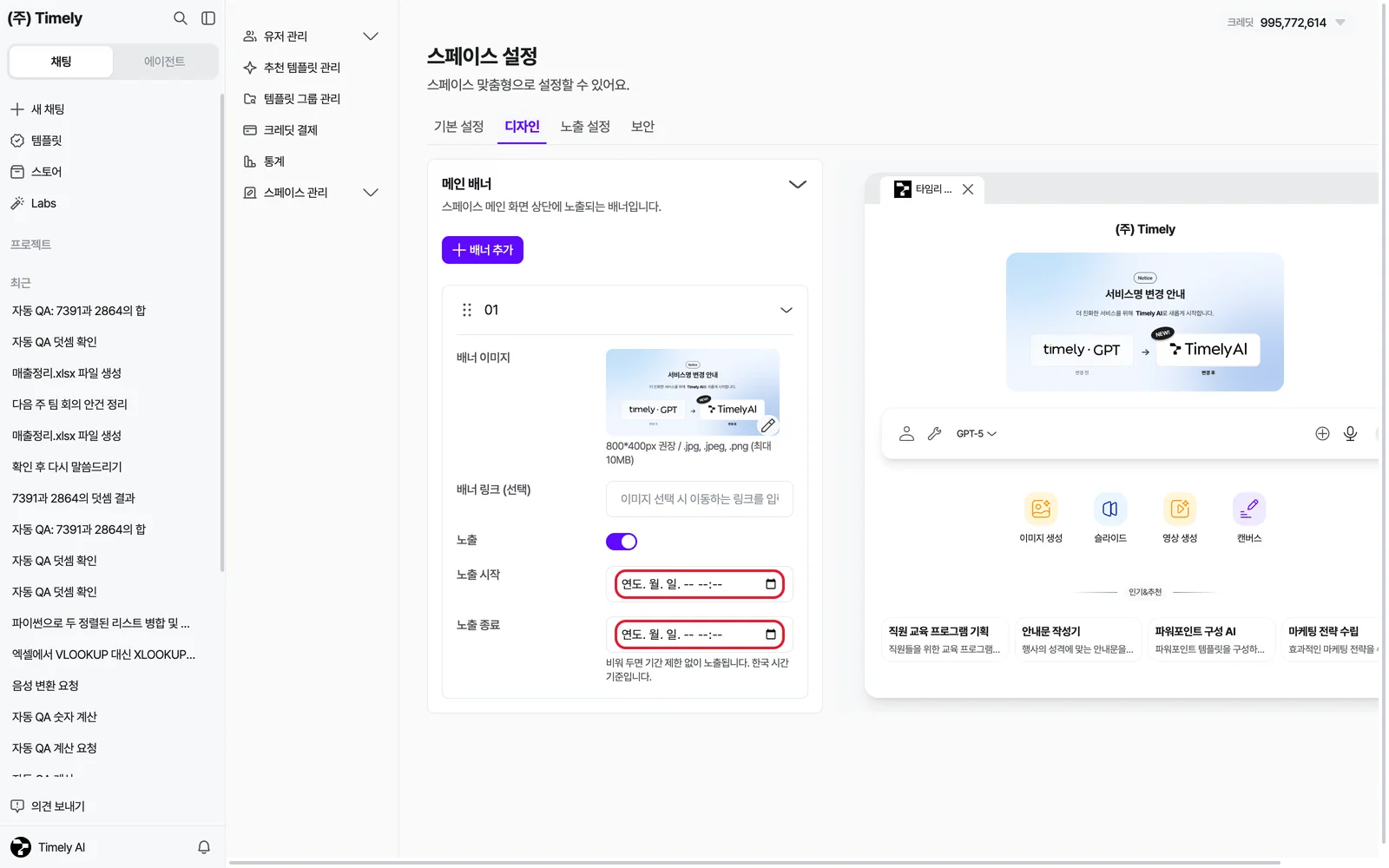Click the wrench tool icon in preview

point(934,433)
